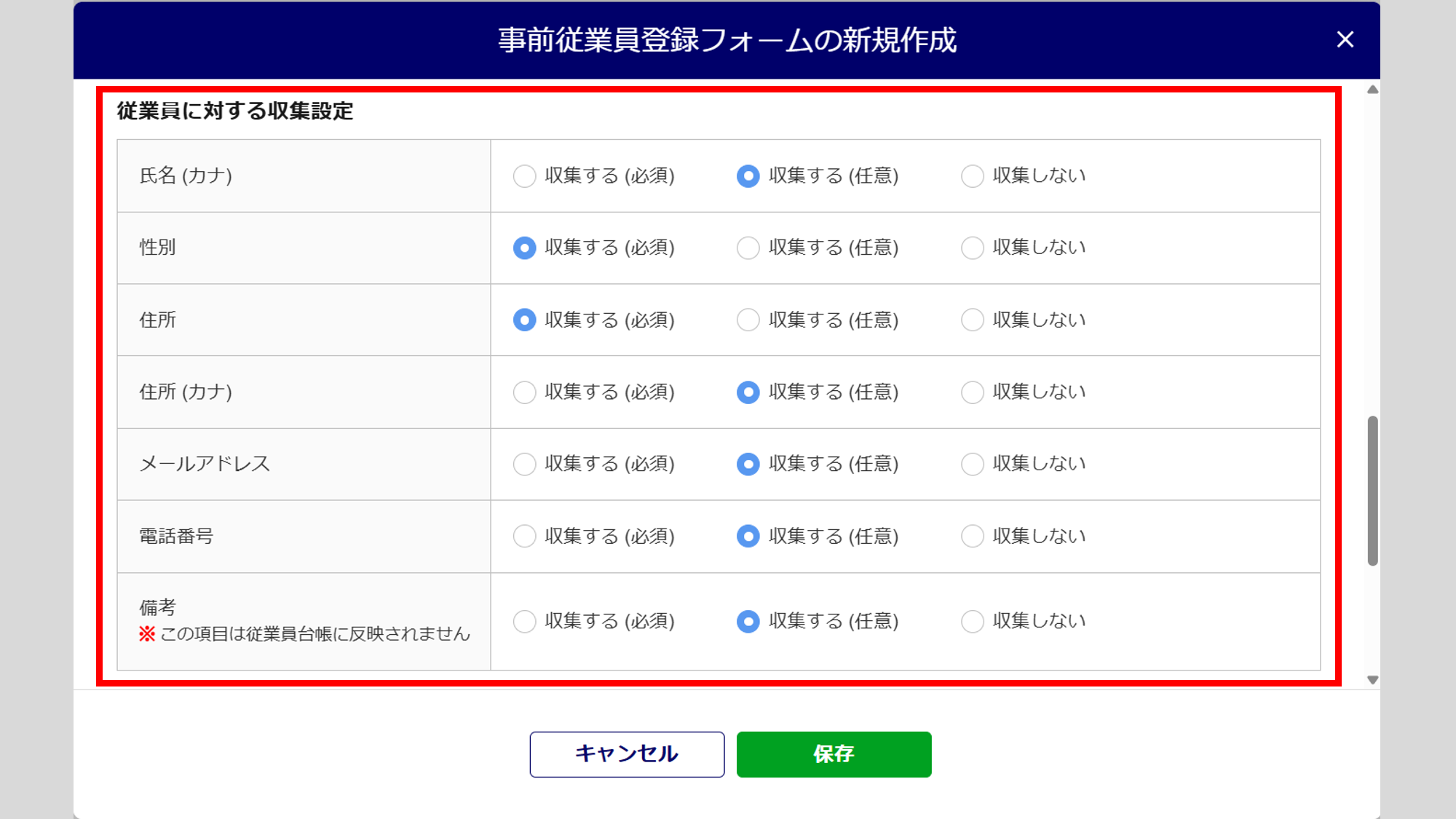Set 氏名 (カナ) to 収集しない
1456x819 pixels.
click(x=973, y=176)
